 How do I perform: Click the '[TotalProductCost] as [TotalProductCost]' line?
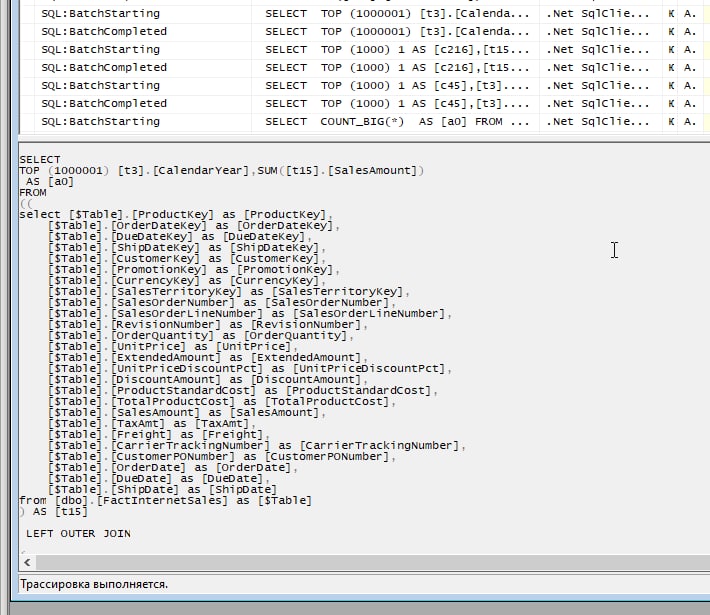[x=222, y=402]
